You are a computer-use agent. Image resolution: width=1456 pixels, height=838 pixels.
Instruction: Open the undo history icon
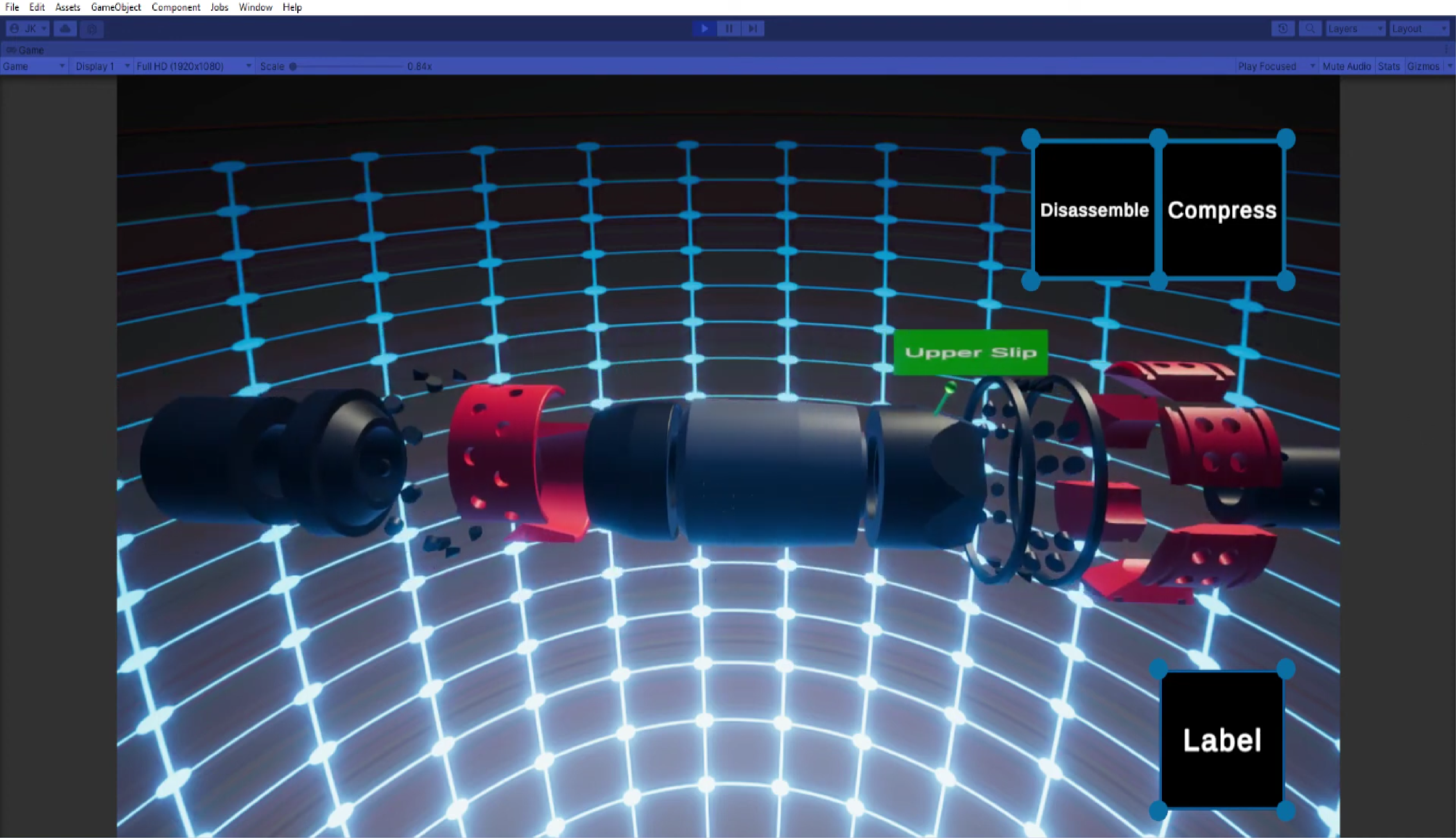[1283, 28]
